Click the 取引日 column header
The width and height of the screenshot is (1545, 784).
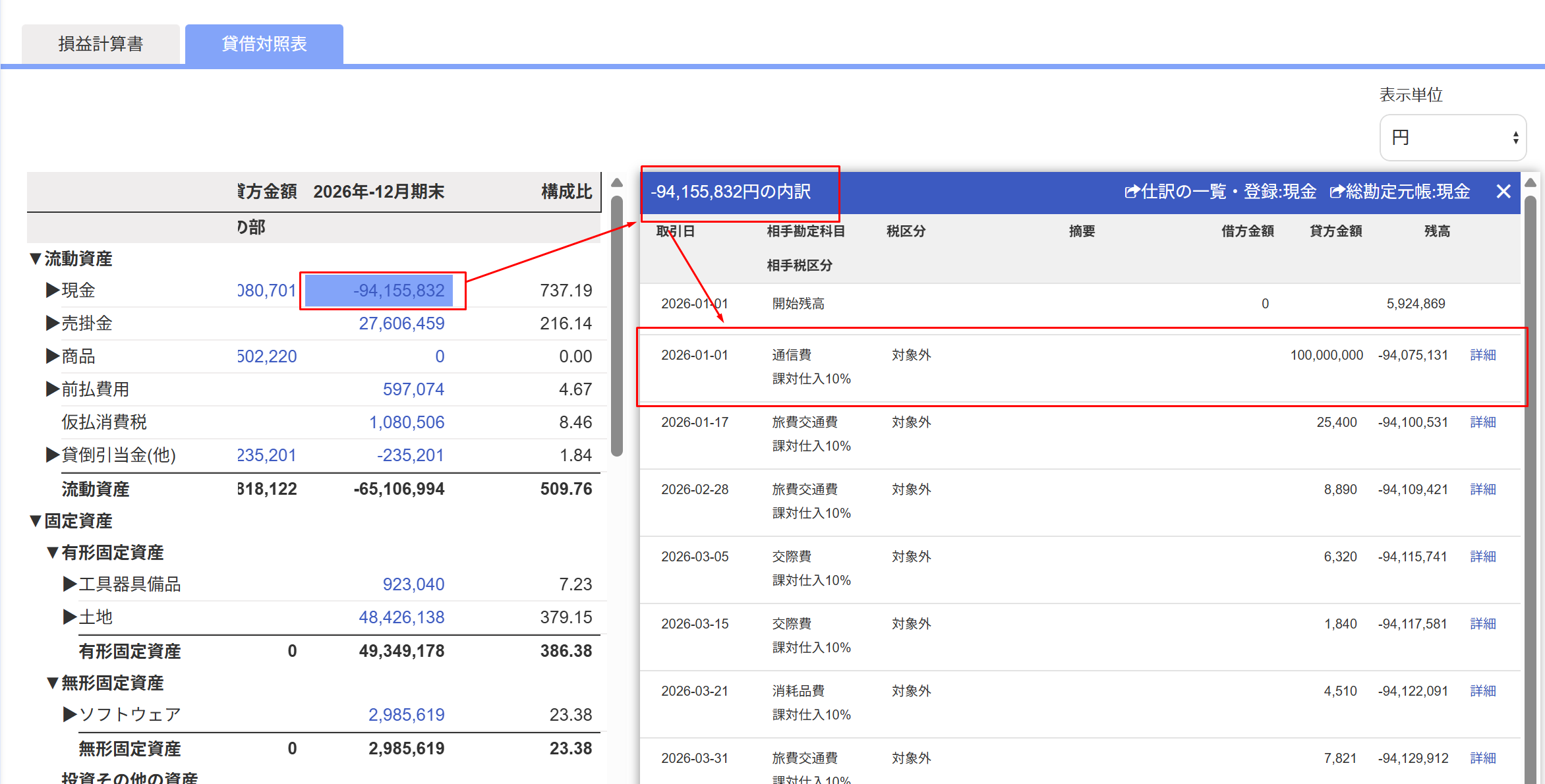click(x=676, y=231)
